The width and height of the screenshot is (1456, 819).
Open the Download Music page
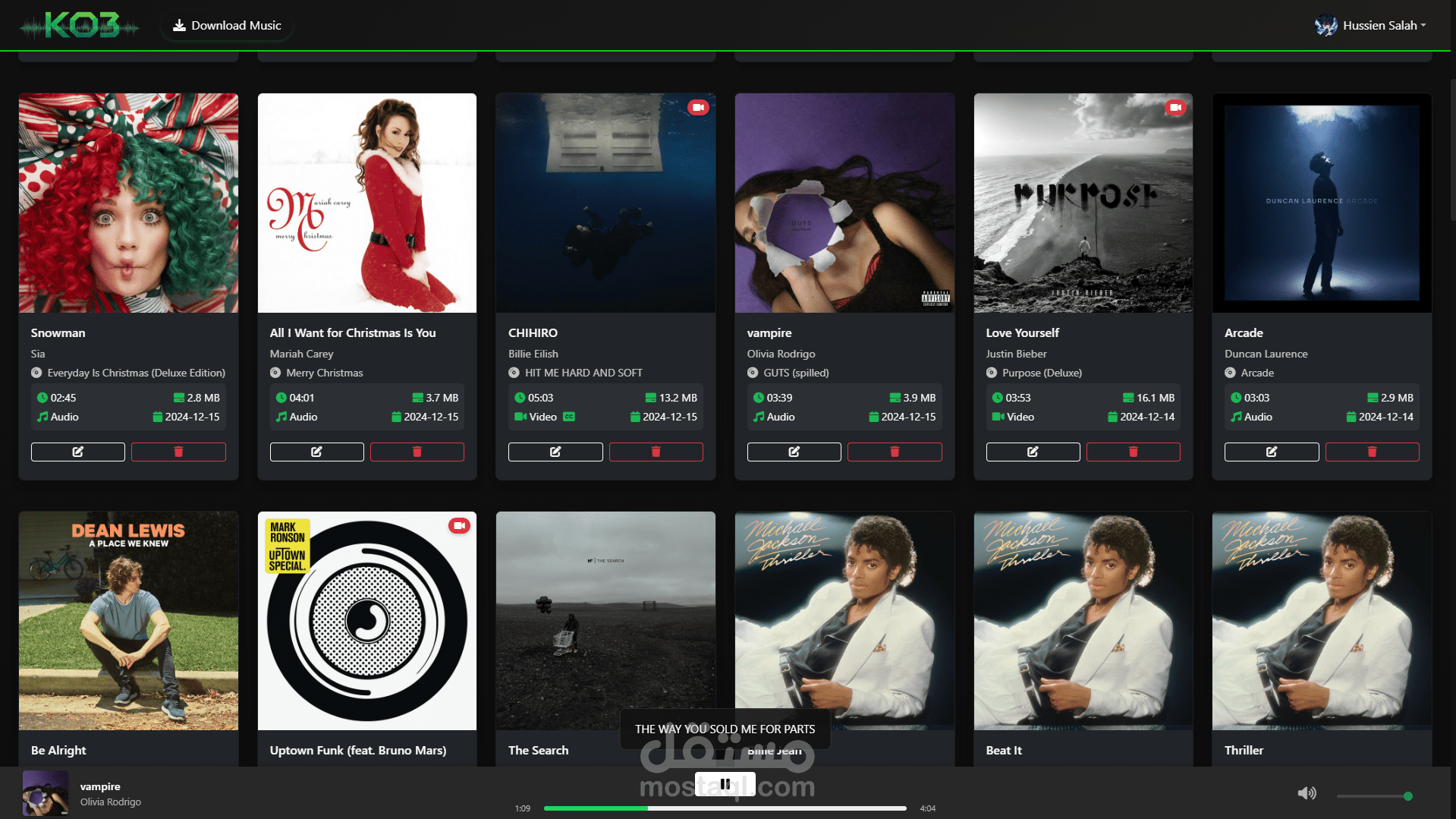(x=227, y=26)
